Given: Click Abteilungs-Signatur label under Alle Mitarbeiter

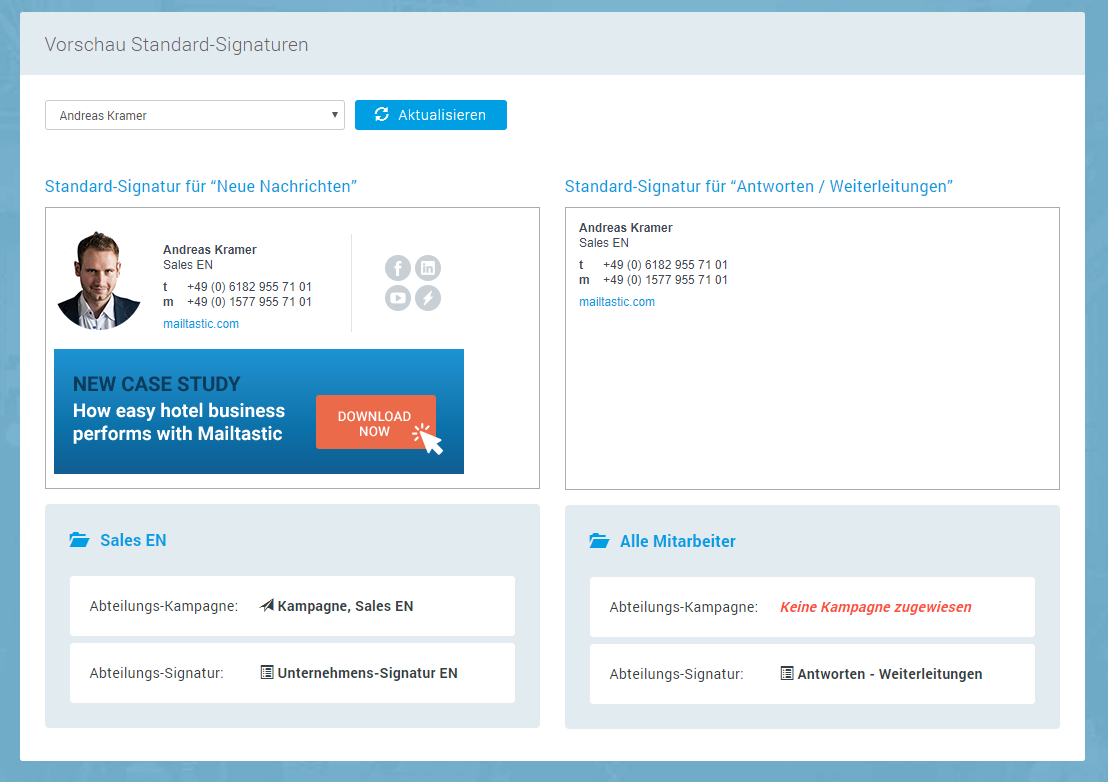Looking at the screenshot, I should pos(676,674).
